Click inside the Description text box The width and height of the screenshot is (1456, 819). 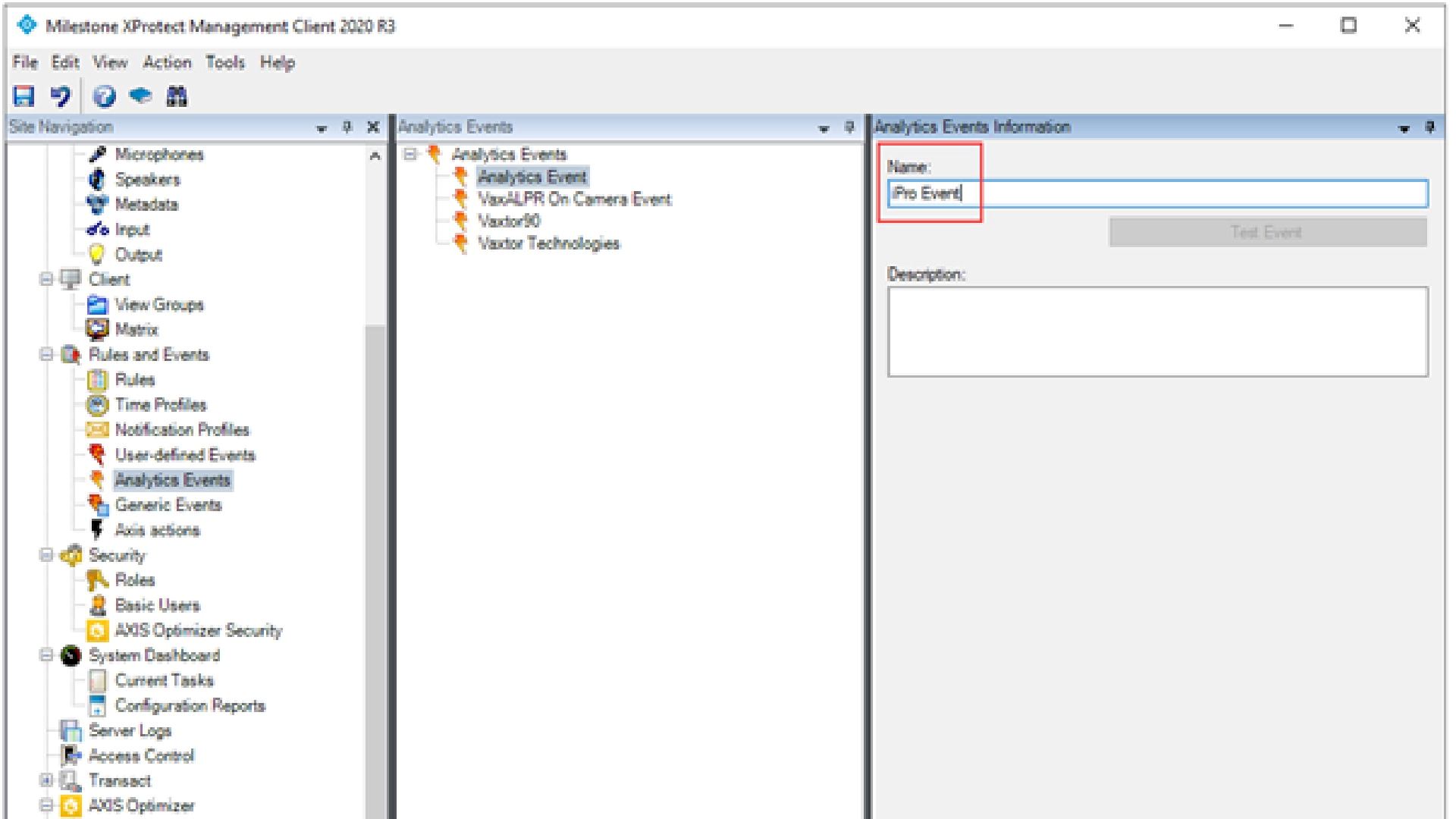click(x=1158, y=331)
